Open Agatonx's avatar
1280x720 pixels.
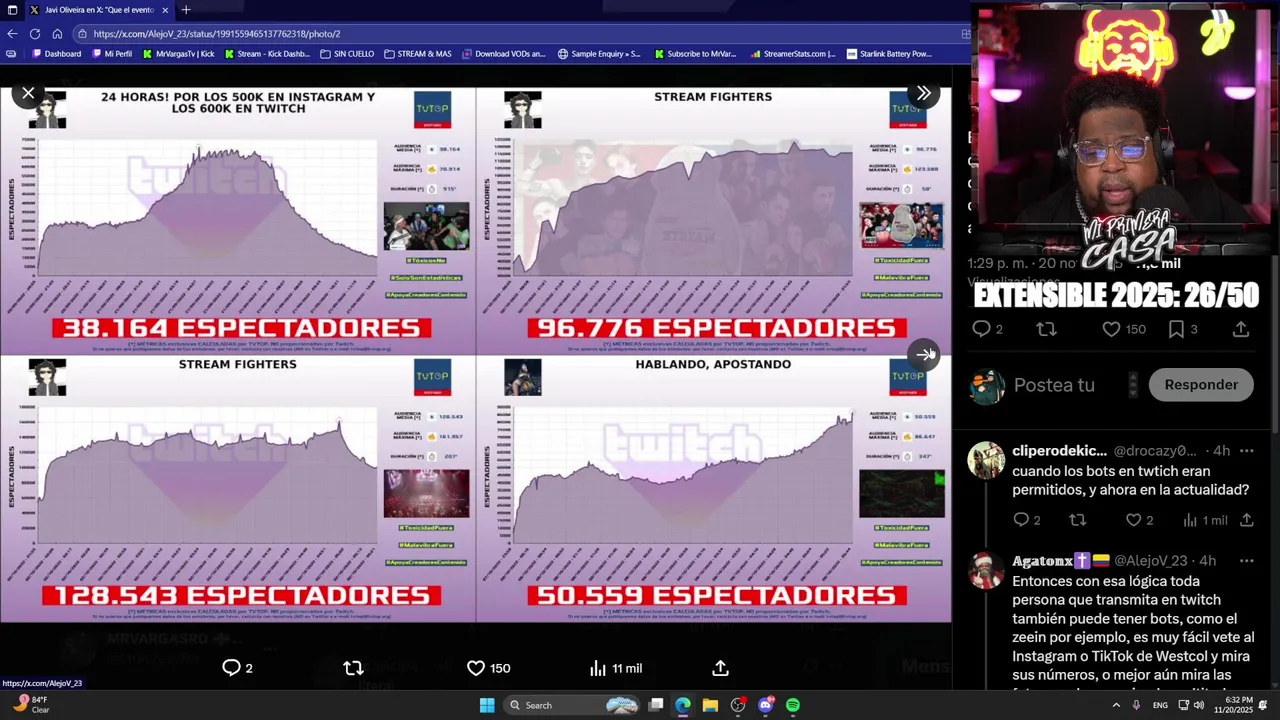coord(986,571)
